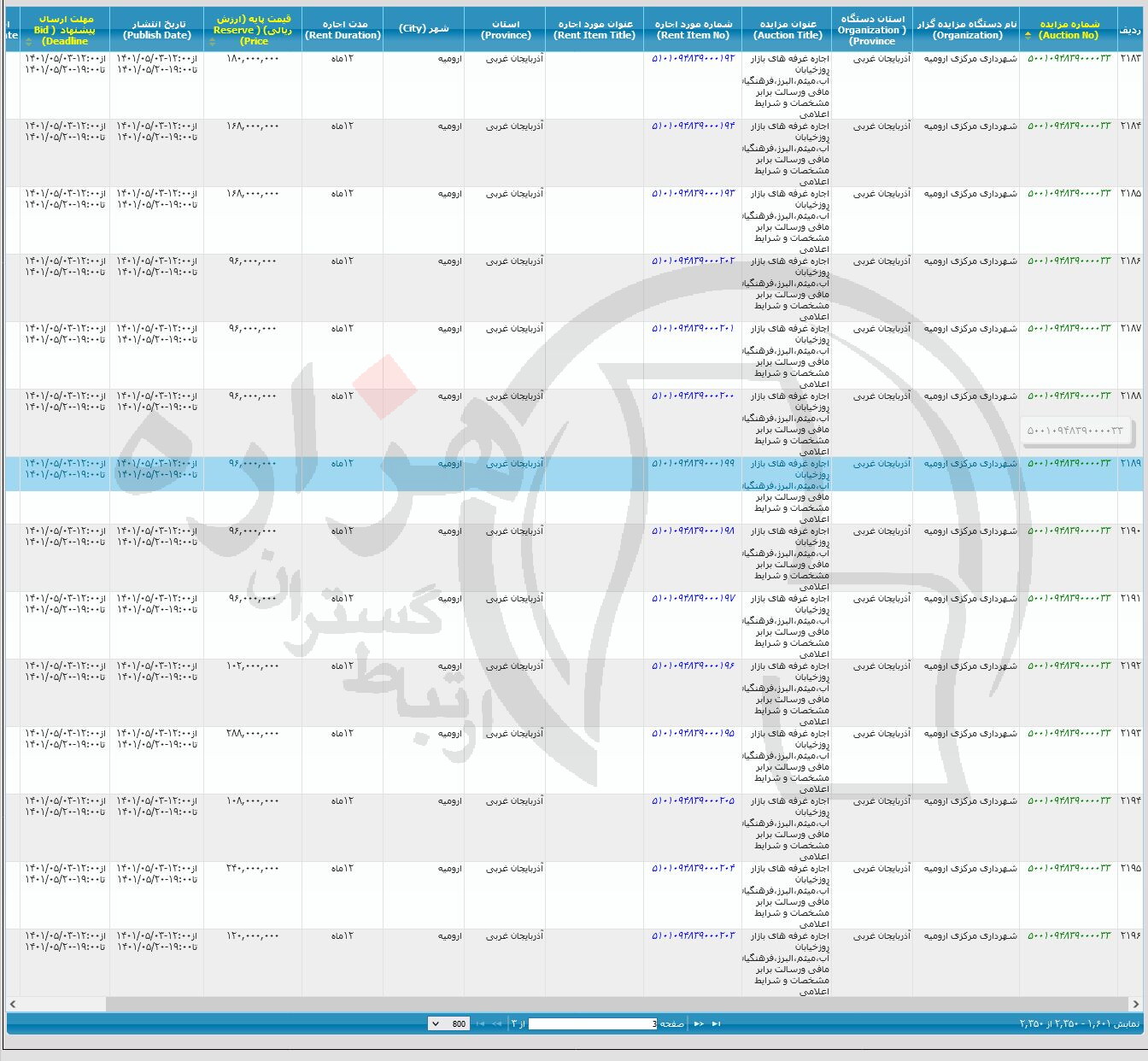Go to the first page of results
Screen dimensions: 1148x1061
[716, 1023]
